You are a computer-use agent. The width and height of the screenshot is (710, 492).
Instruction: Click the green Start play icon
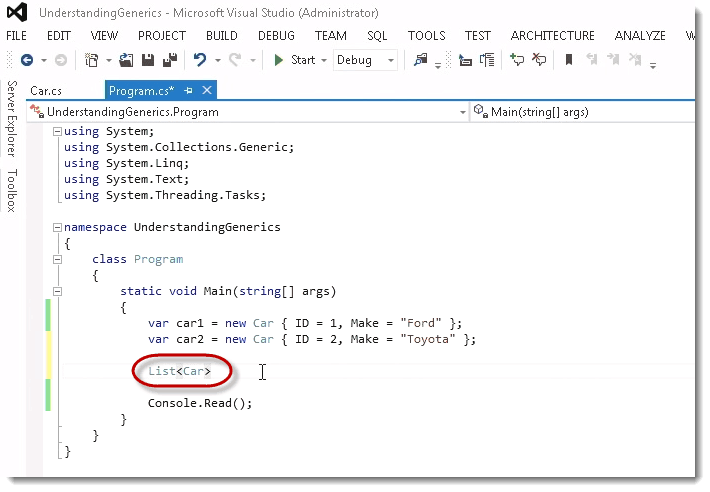tap(278, 60)
